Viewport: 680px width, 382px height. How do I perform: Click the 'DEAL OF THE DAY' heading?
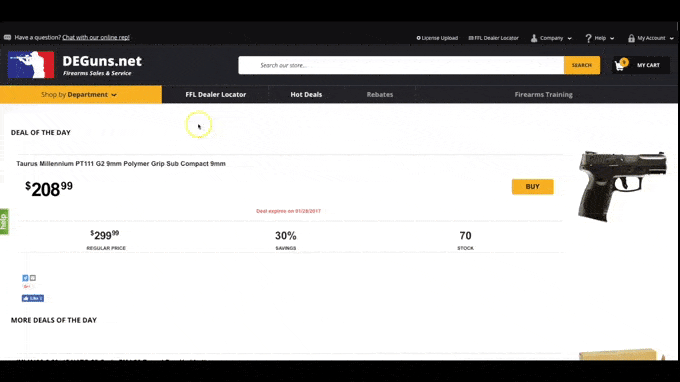(x=41, y=133)
